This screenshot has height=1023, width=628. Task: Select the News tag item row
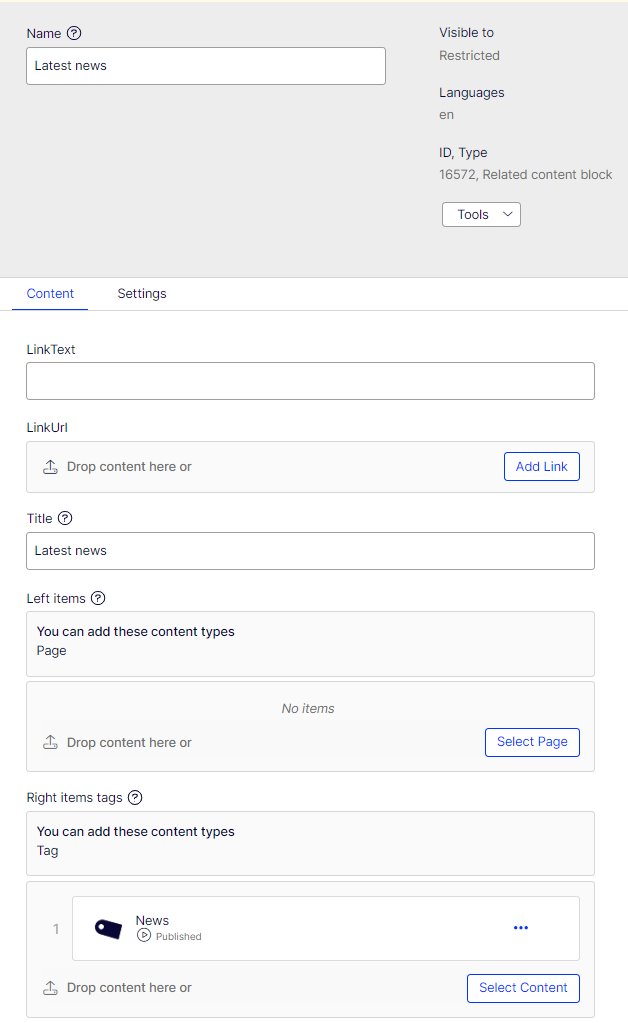tap(325, 928)
